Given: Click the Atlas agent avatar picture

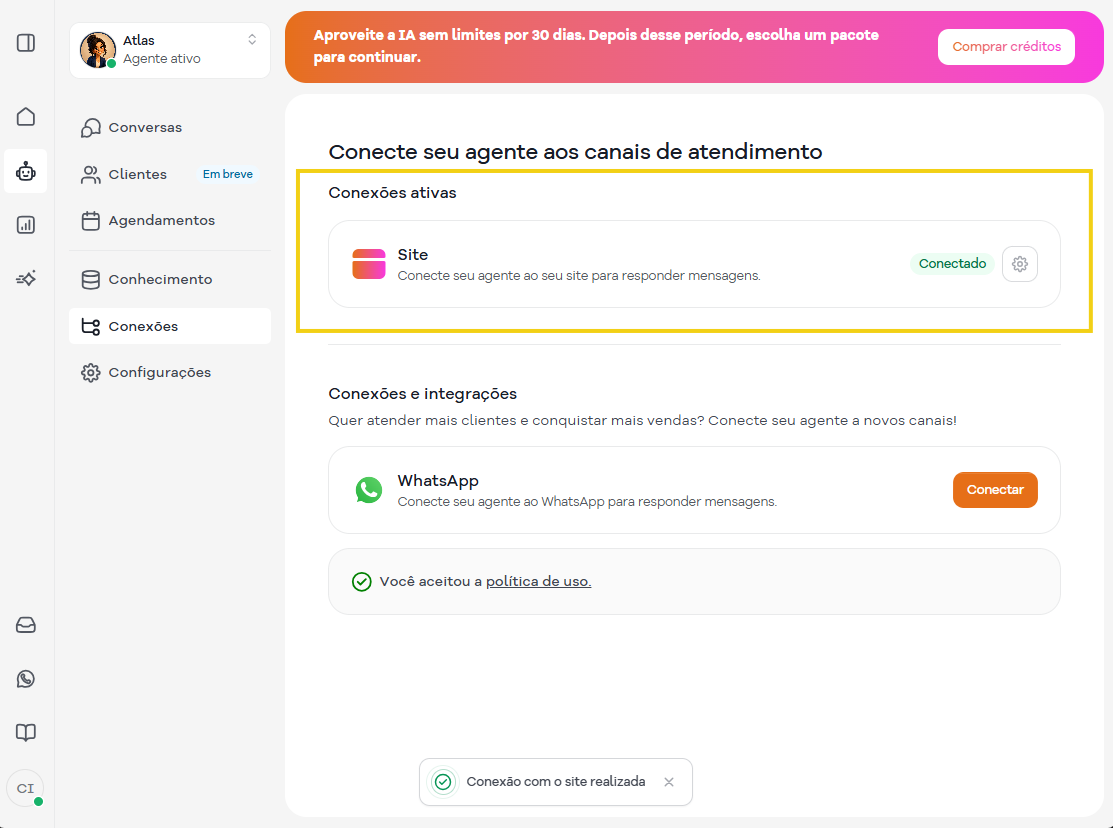Looking at the screenshot, I should pos(98,50).
